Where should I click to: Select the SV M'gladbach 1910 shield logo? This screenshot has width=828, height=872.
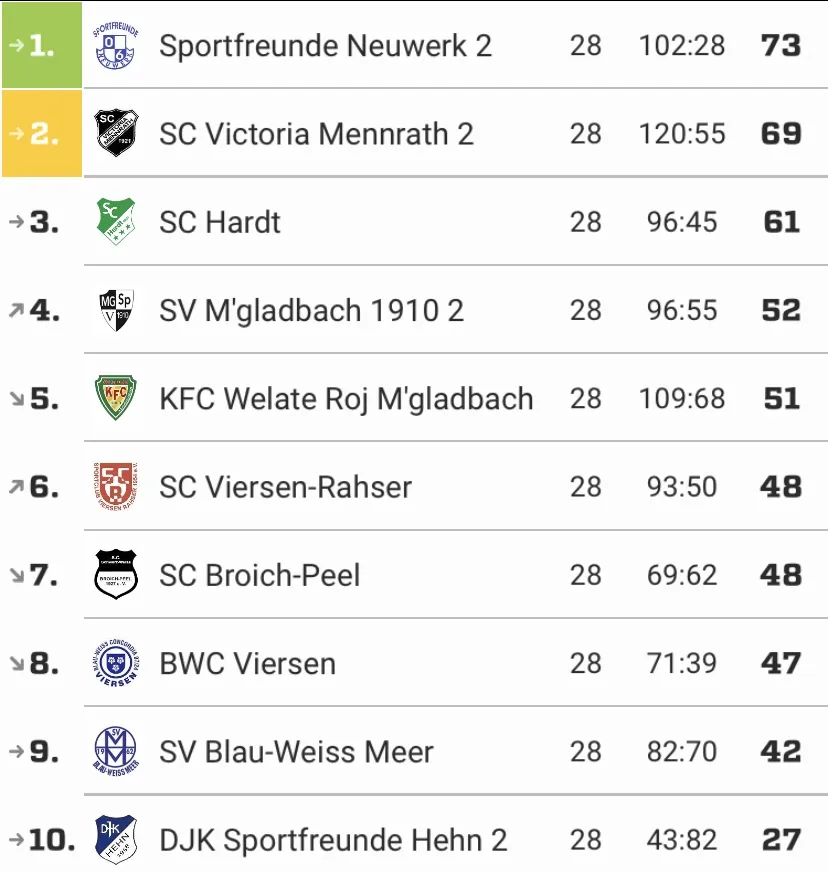pos(116,310)
